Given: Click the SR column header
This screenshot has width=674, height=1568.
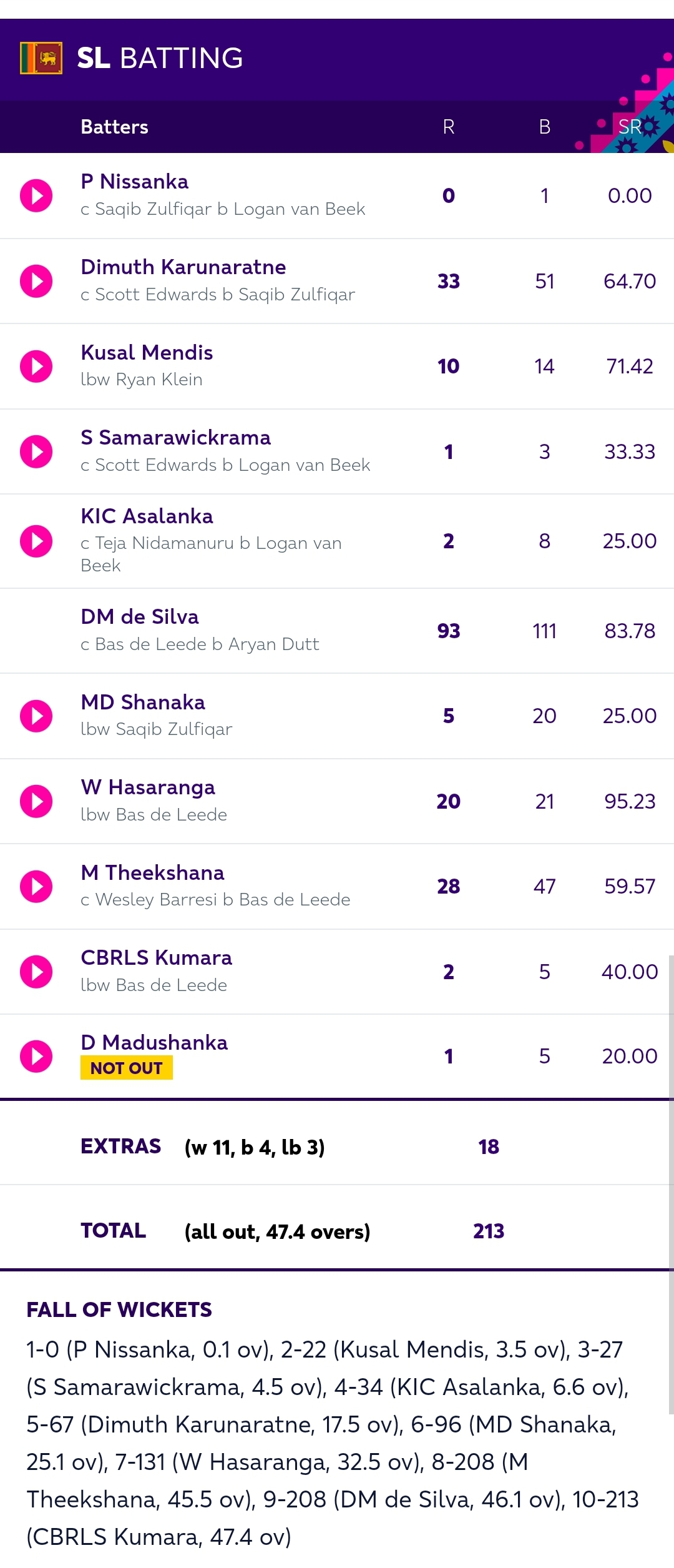Looking at the screenshot, I should pos(630,127).
